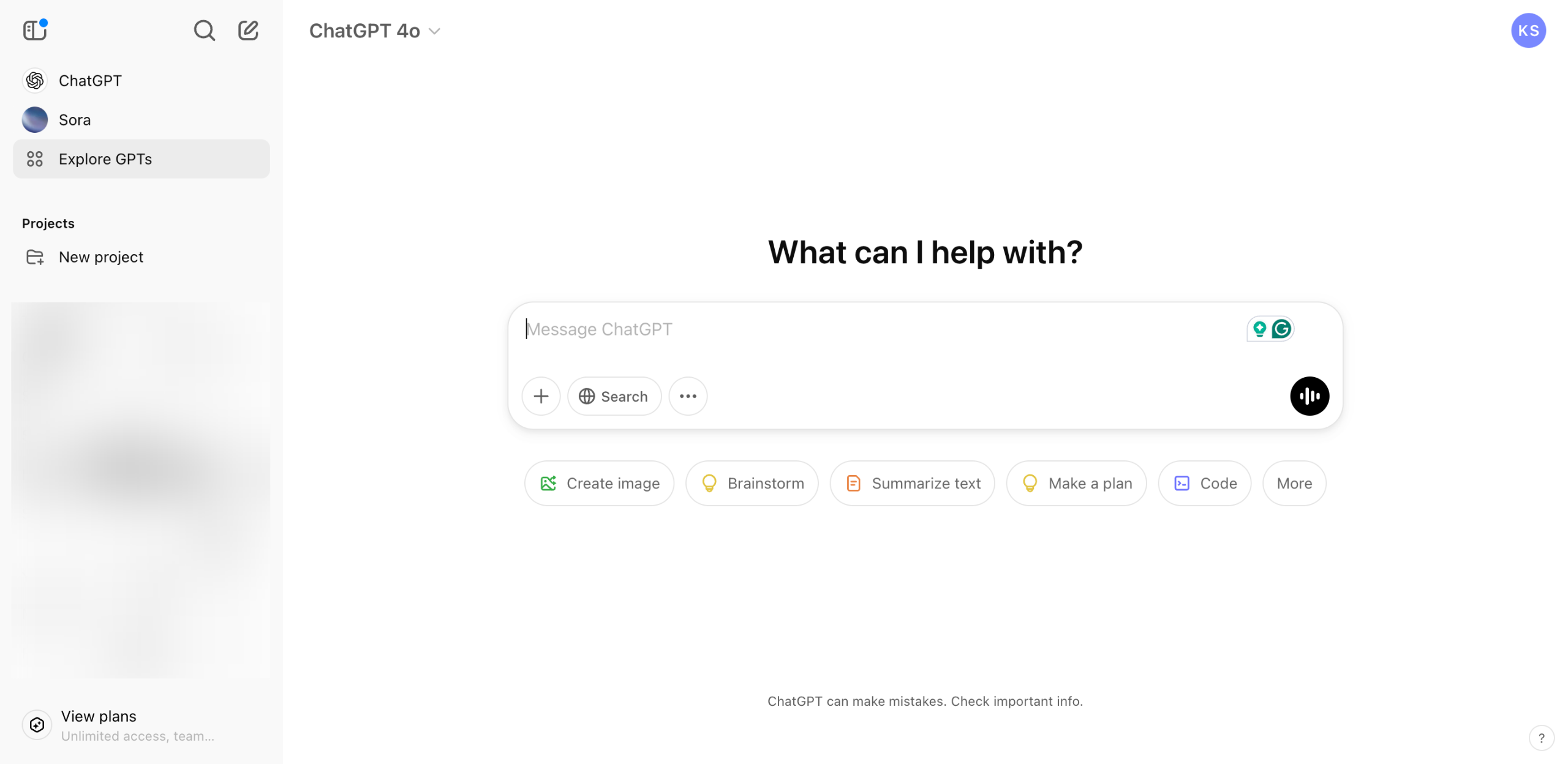Image resolution: width=1568 pixels, height=764 pixels.
Task: Focus the Message ChatGPT input field
Action: tap(882, 329)
